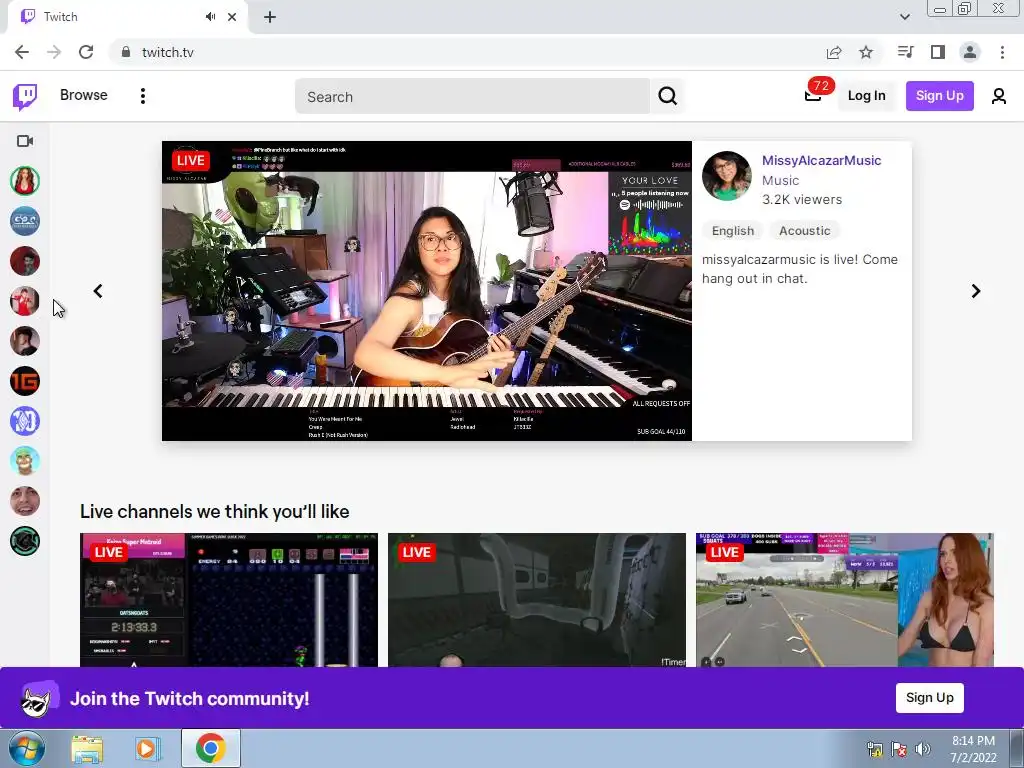Image resolution: width=1024 pixels, height=768 pixels.
Task: Open Chrome media controls icon
Action: [905, 52]
